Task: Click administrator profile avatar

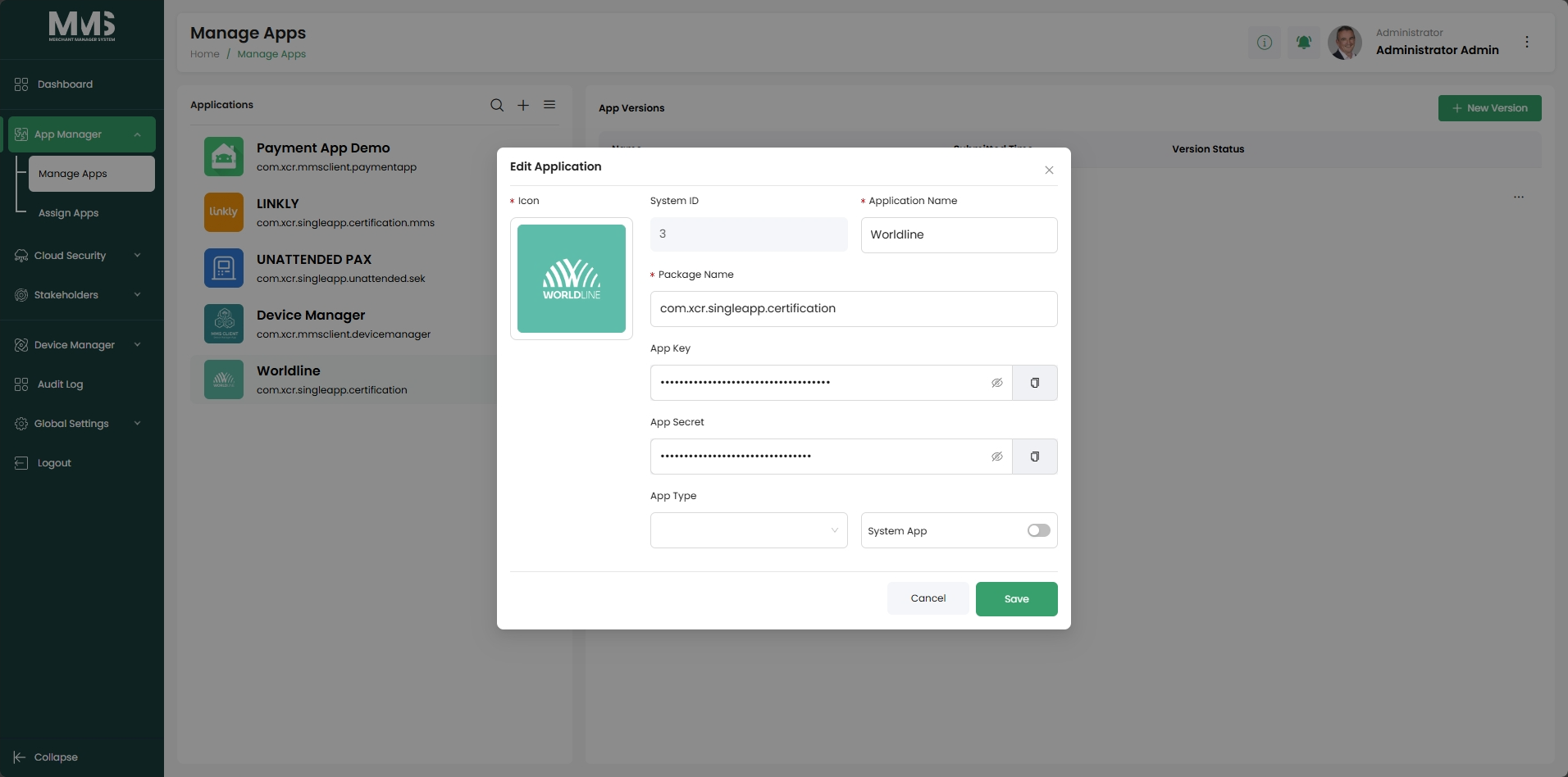Action: [1345, 42]
